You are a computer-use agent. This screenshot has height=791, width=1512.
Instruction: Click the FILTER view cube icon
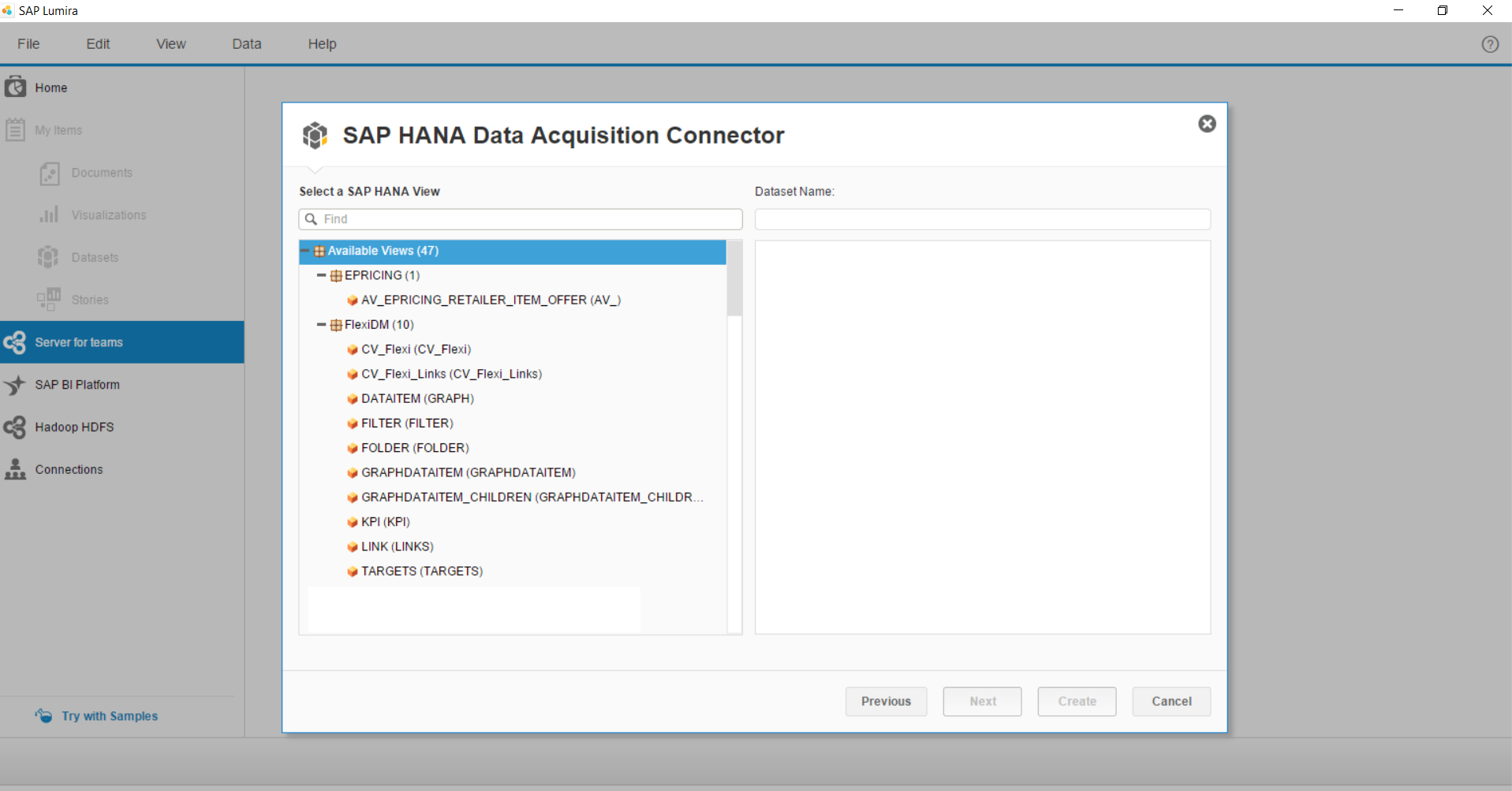pyautogui.click(x=353, y=423)
